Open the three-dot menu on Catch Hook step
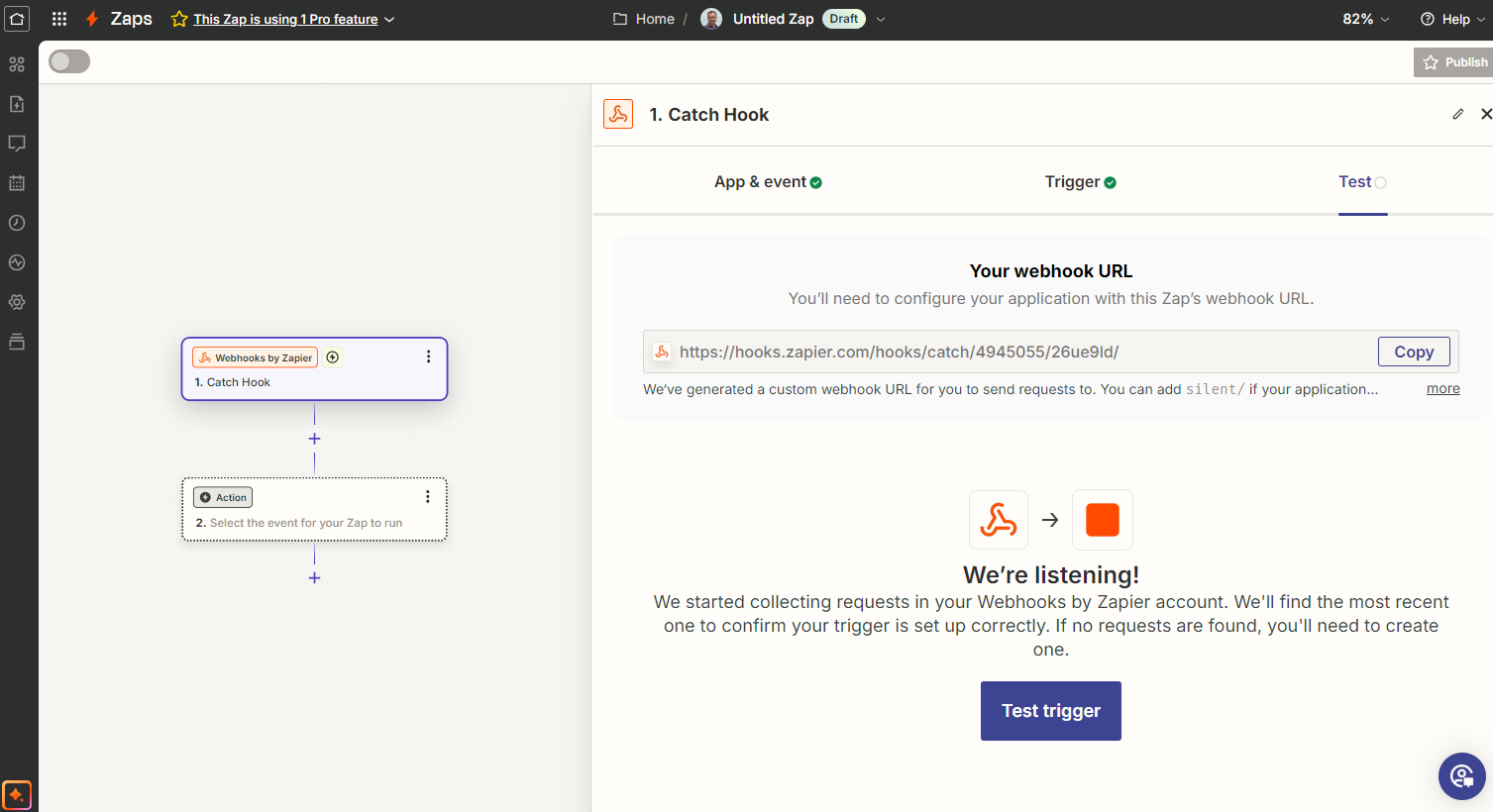Image resolution: width=1493 pixels, height=812 pixels. pos(428,356)
